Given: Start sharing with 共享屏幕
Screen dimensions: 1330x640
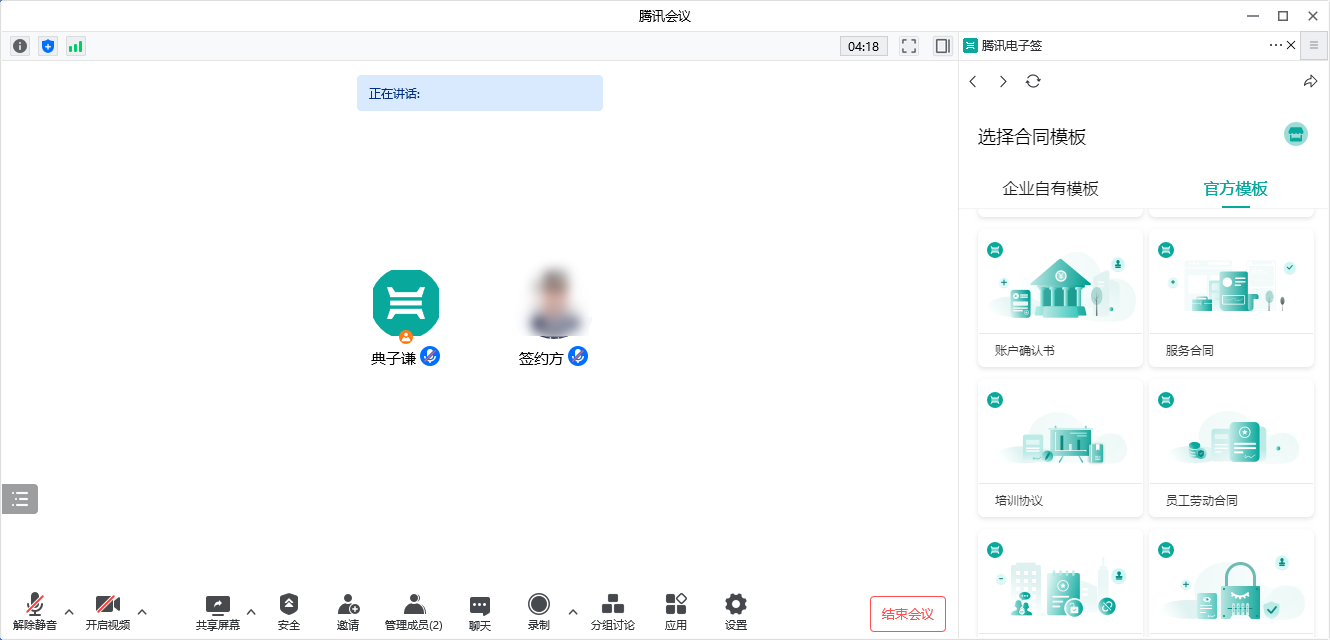Looking at the screenshot, I should click(x=218, y=612).
